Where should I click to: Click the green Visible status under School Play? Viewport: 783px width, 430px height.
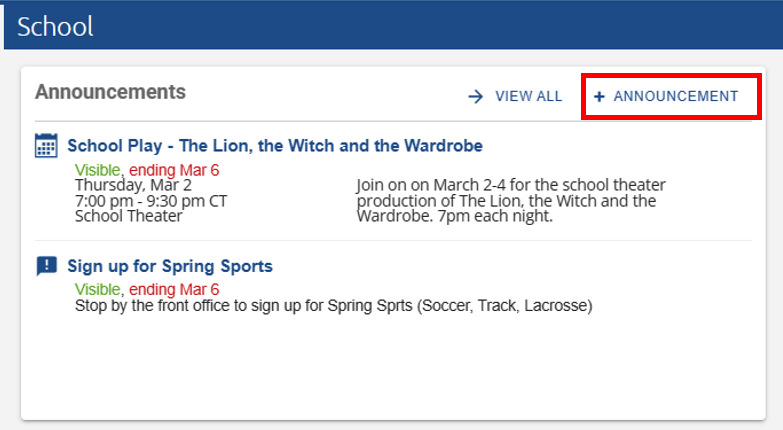pyautogui.click(x=98, y=170)
